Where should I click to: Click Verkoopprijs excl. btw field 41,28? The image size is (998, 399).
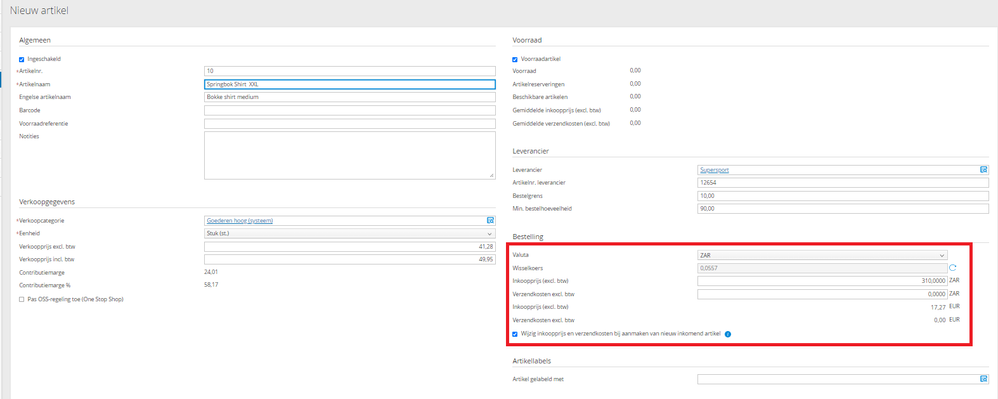click(x=349, y=246)
